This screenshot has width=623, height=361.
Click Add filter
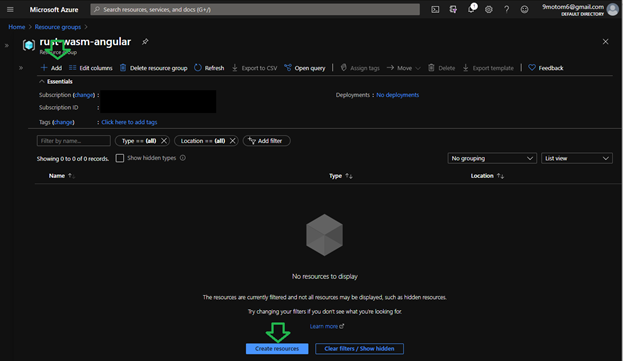[x=266, y=141]
